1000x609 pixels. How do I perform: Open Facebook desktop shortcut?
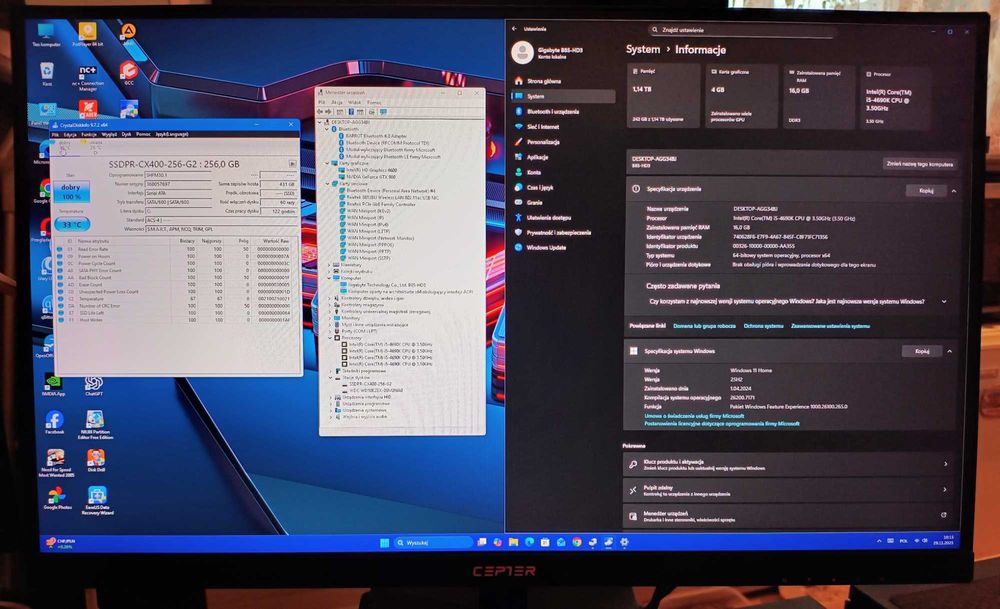tap(54, 423)
